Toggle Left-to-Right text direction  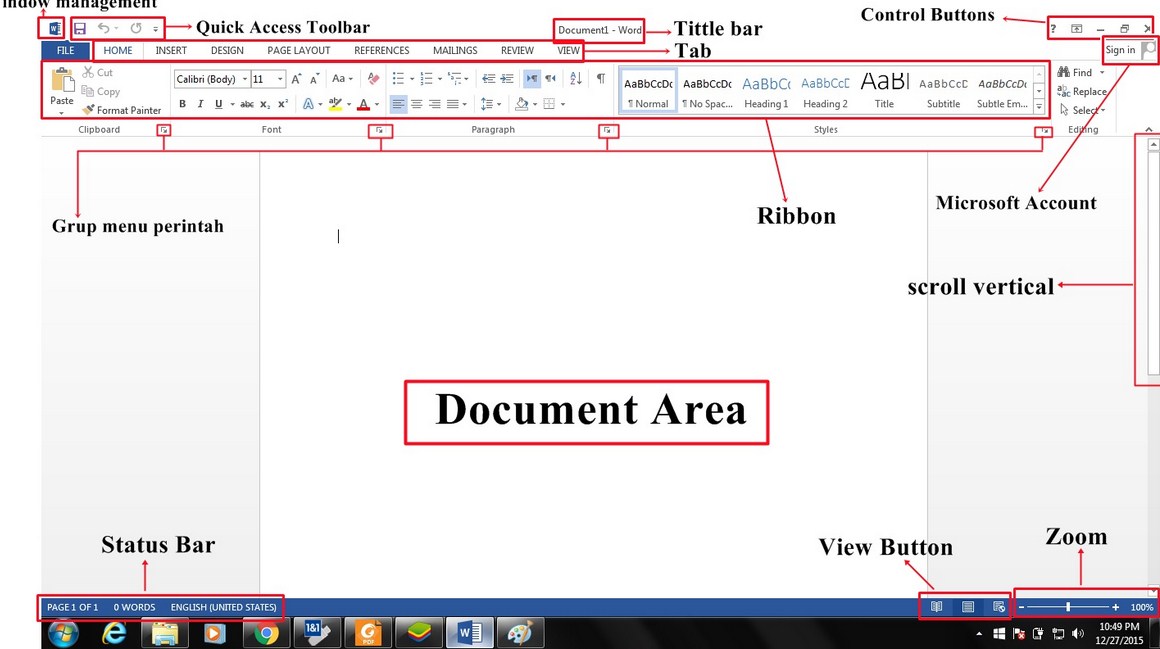pos(532,78)
